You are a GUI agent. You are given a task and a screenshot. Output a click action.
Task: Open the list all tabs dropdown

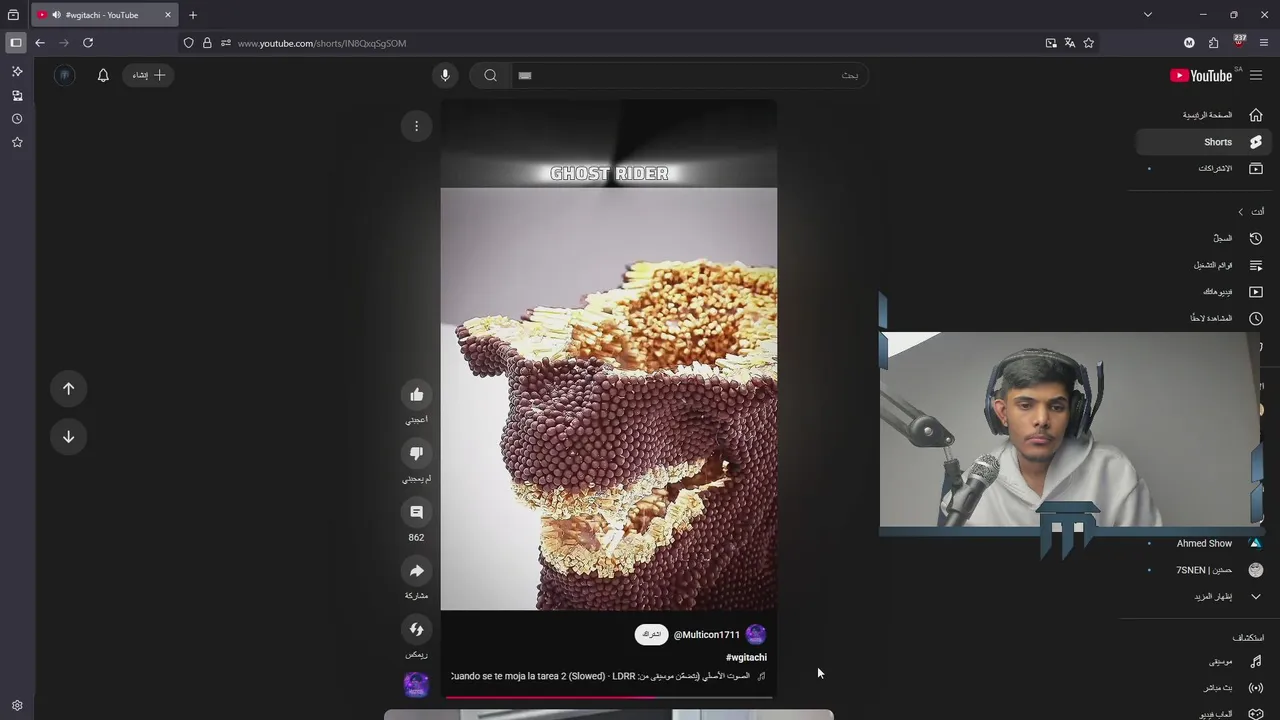[1148, 15]
